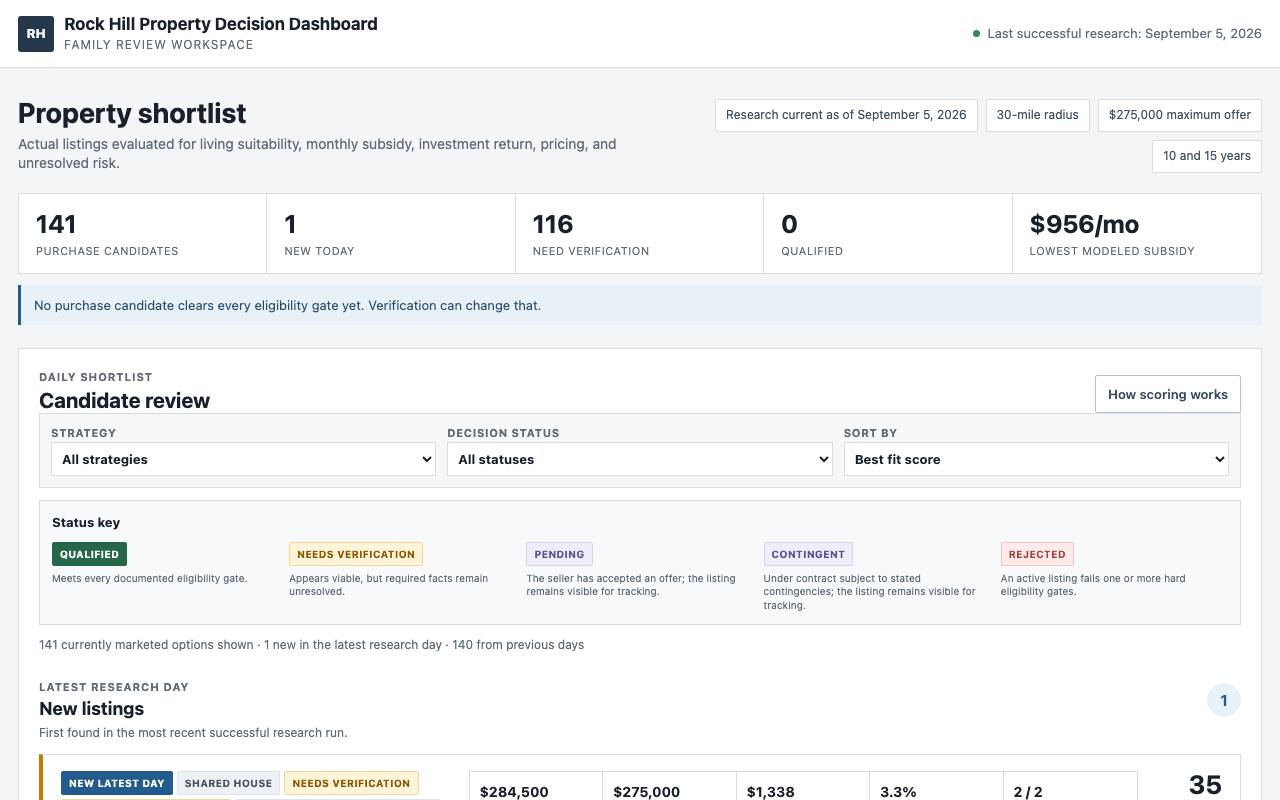Click the Shared House tag on listing
The width and height of the screenshot is (1280, 800).
229,783
